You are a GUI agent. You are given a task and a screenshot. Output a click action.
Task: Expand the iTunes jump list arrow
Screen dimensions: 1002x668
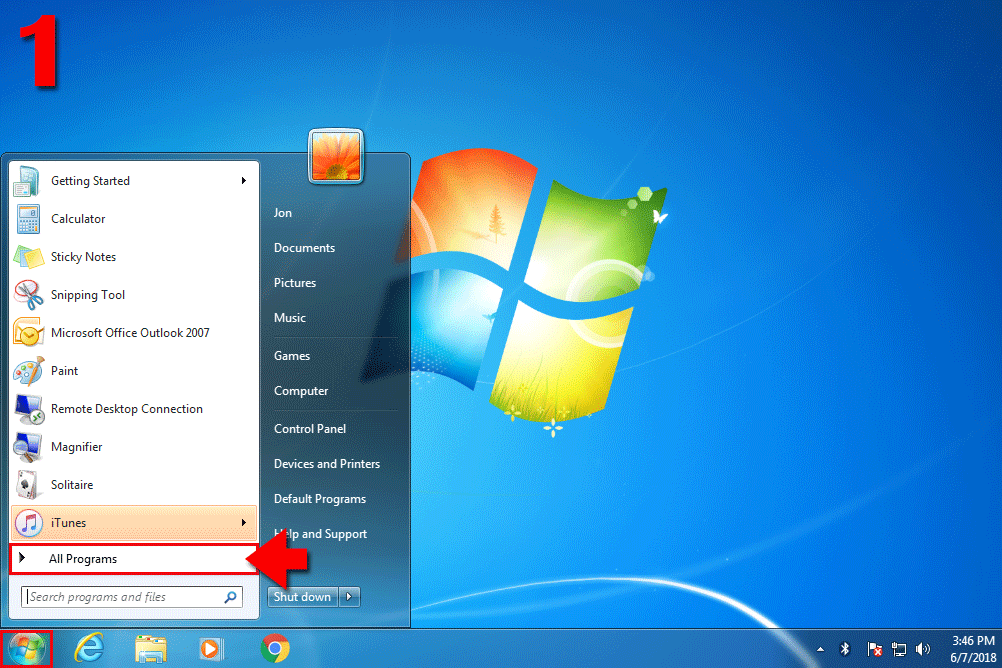tap(243, 523)
